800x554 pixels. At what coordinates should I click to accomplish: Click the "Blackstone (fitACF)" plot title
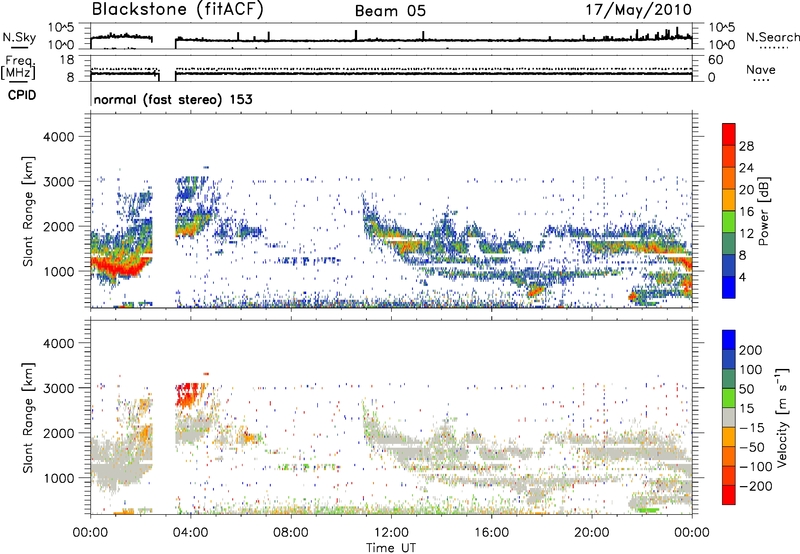[177, 10]
